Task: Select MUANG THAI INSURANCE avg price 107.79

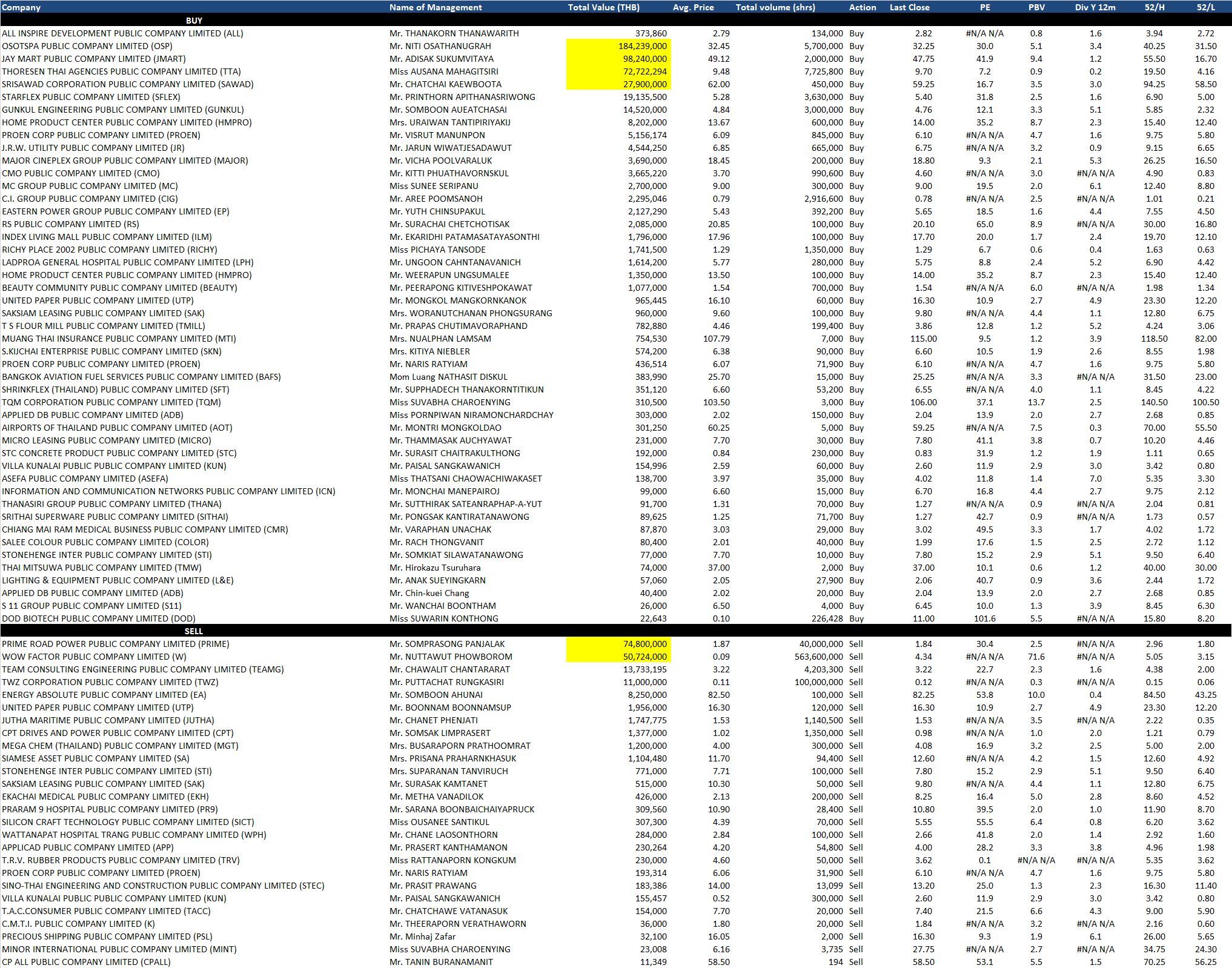Action: pos(716,339)
